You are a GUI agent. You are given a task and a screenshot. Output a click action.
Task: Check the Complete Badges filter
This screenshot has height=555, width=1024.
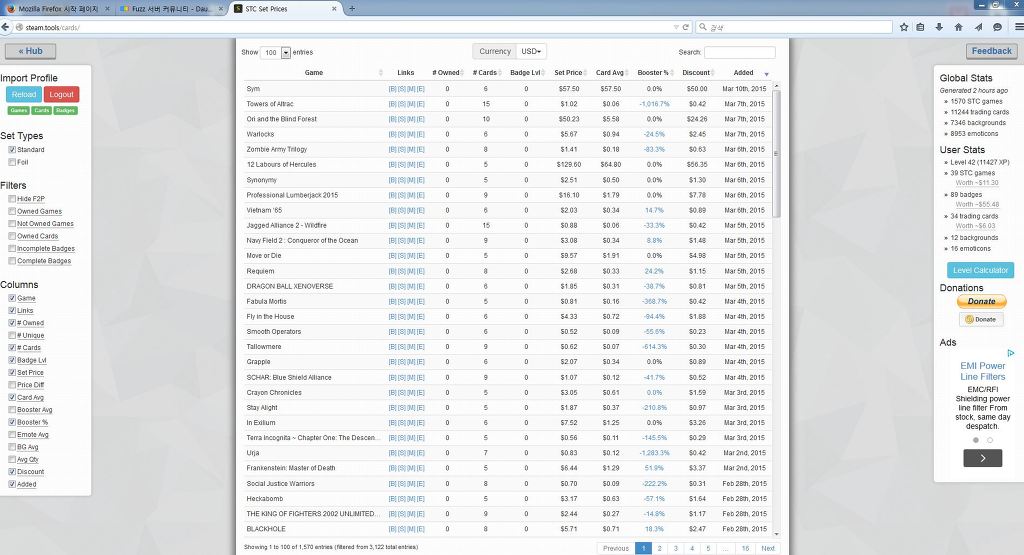[x=12, y=261]
